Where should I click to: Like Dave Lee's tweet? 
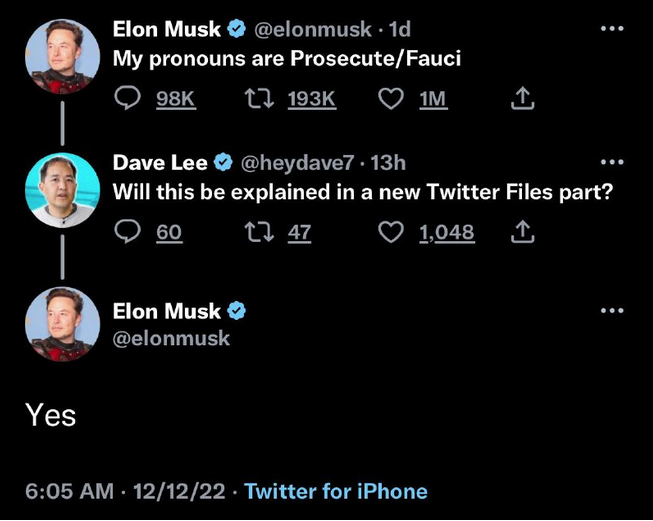pos(394,233)
